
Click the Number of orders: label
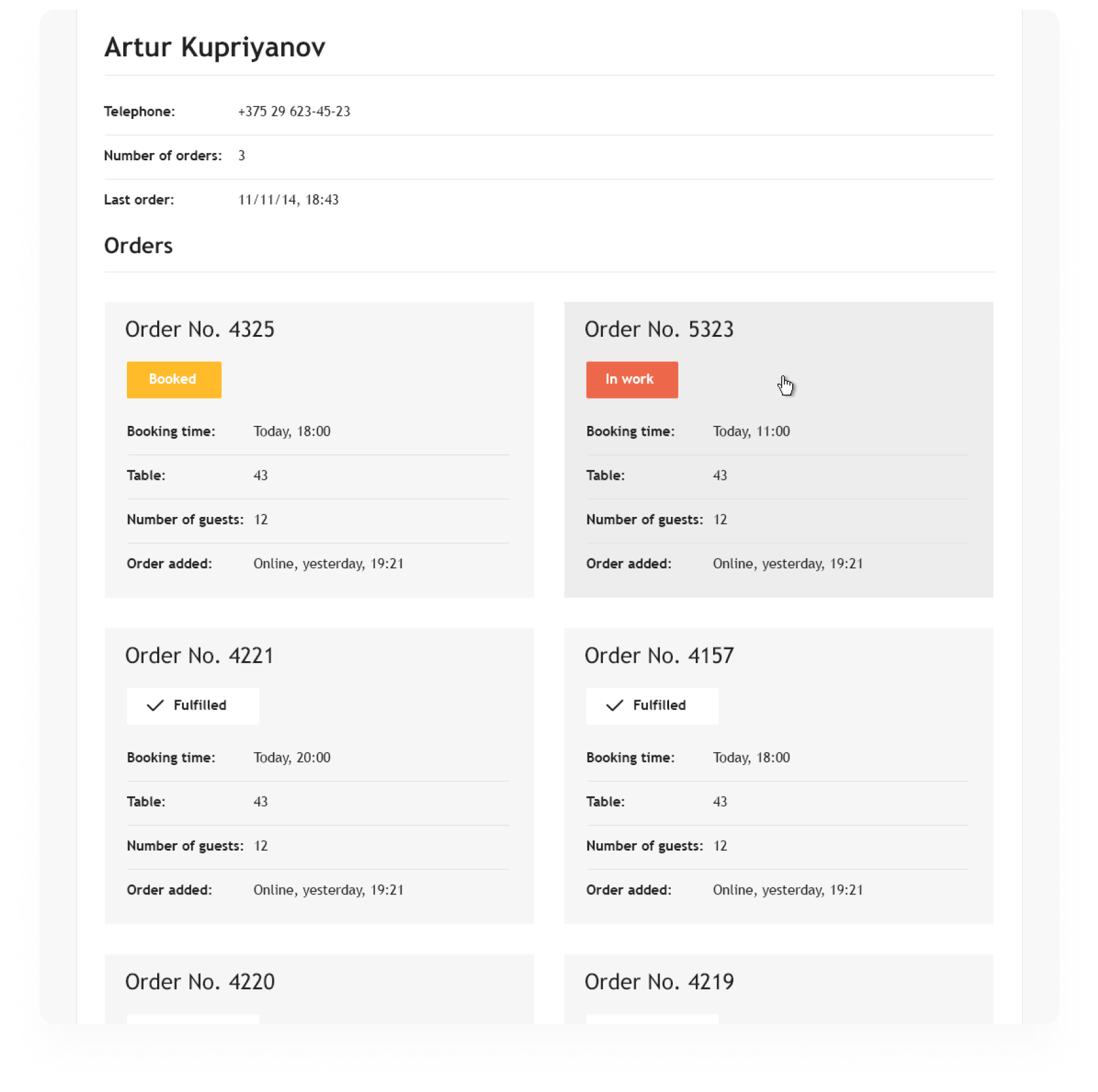pyautogui.click(x=163, y=156)
